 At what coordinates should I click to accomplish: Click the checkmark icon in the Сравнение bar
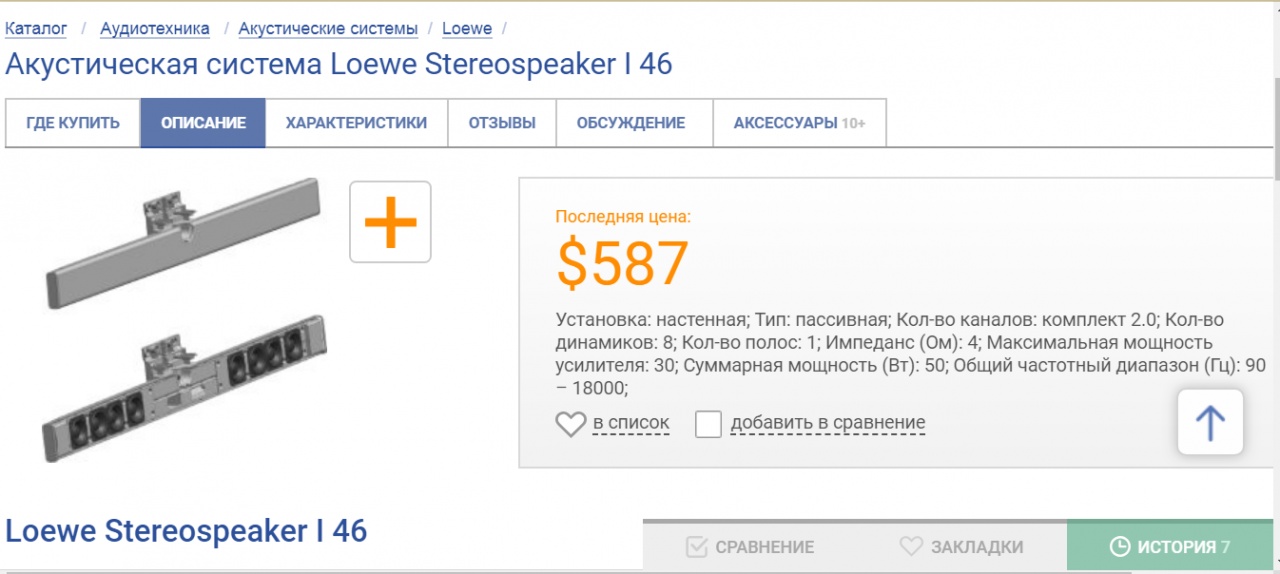[697, 547]
